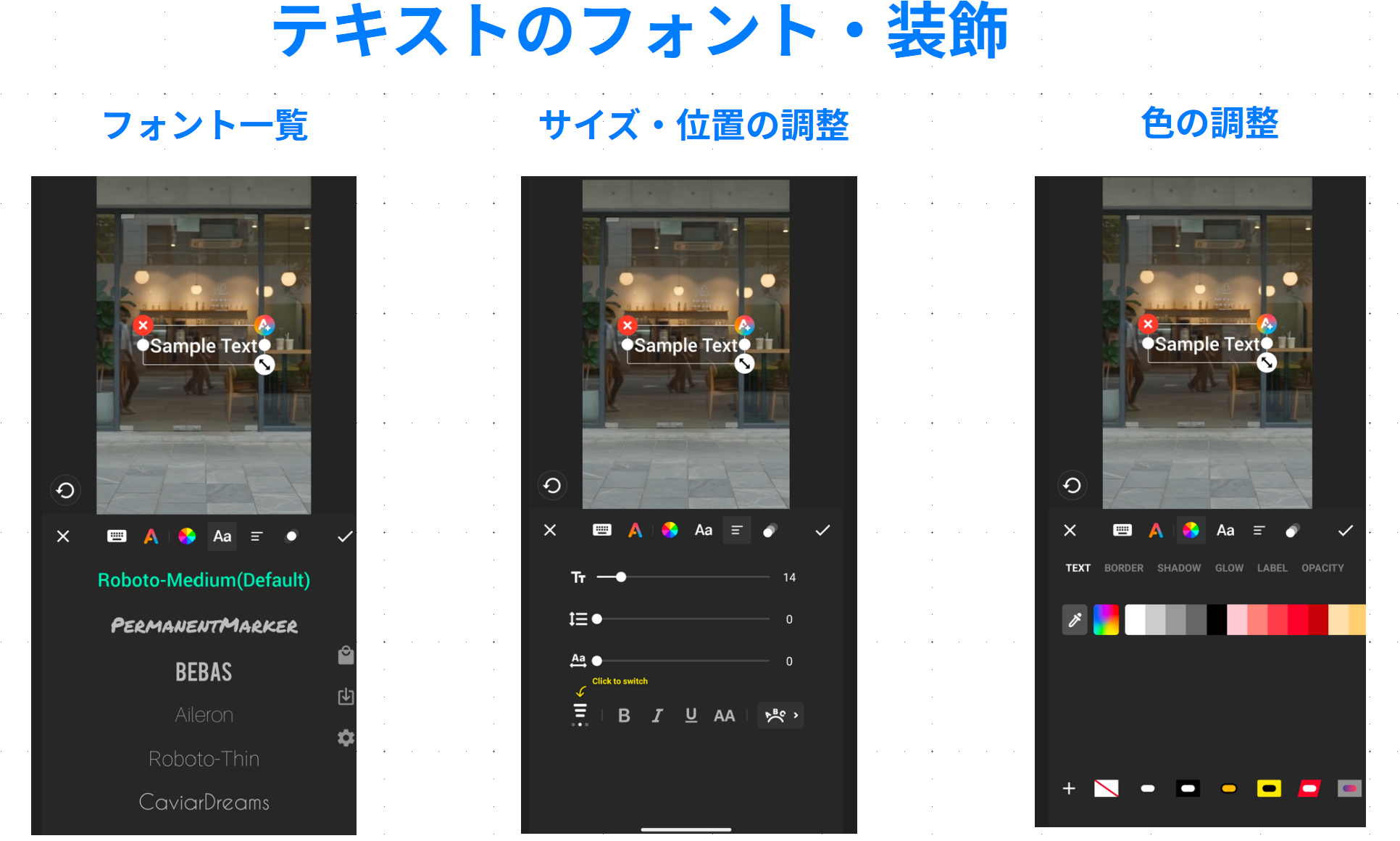Adjust text size slider showing 14
This screenshot has height=841, width=1400.
683,577
